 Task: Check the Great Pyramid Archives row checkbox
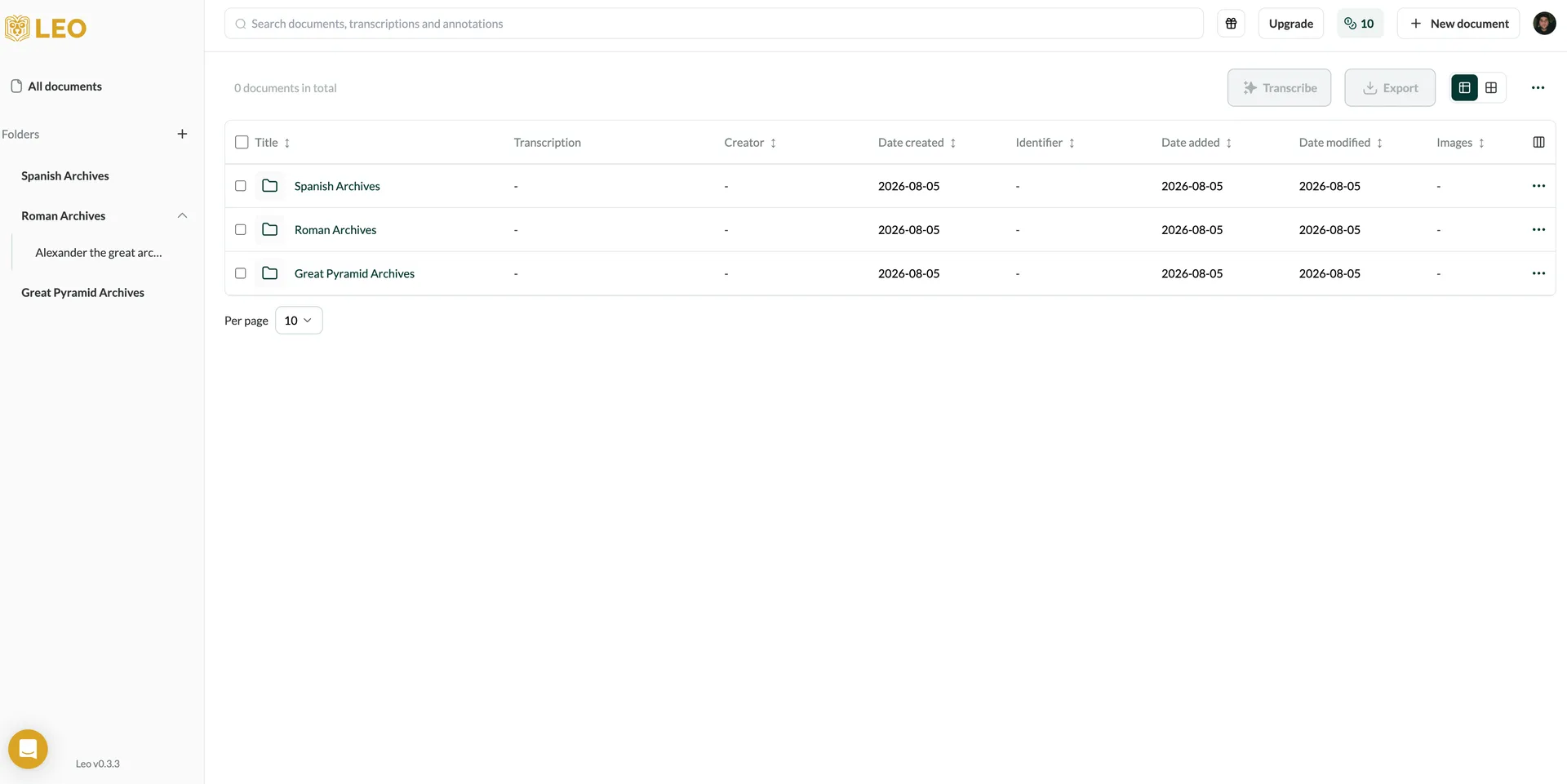coord(241,273)
